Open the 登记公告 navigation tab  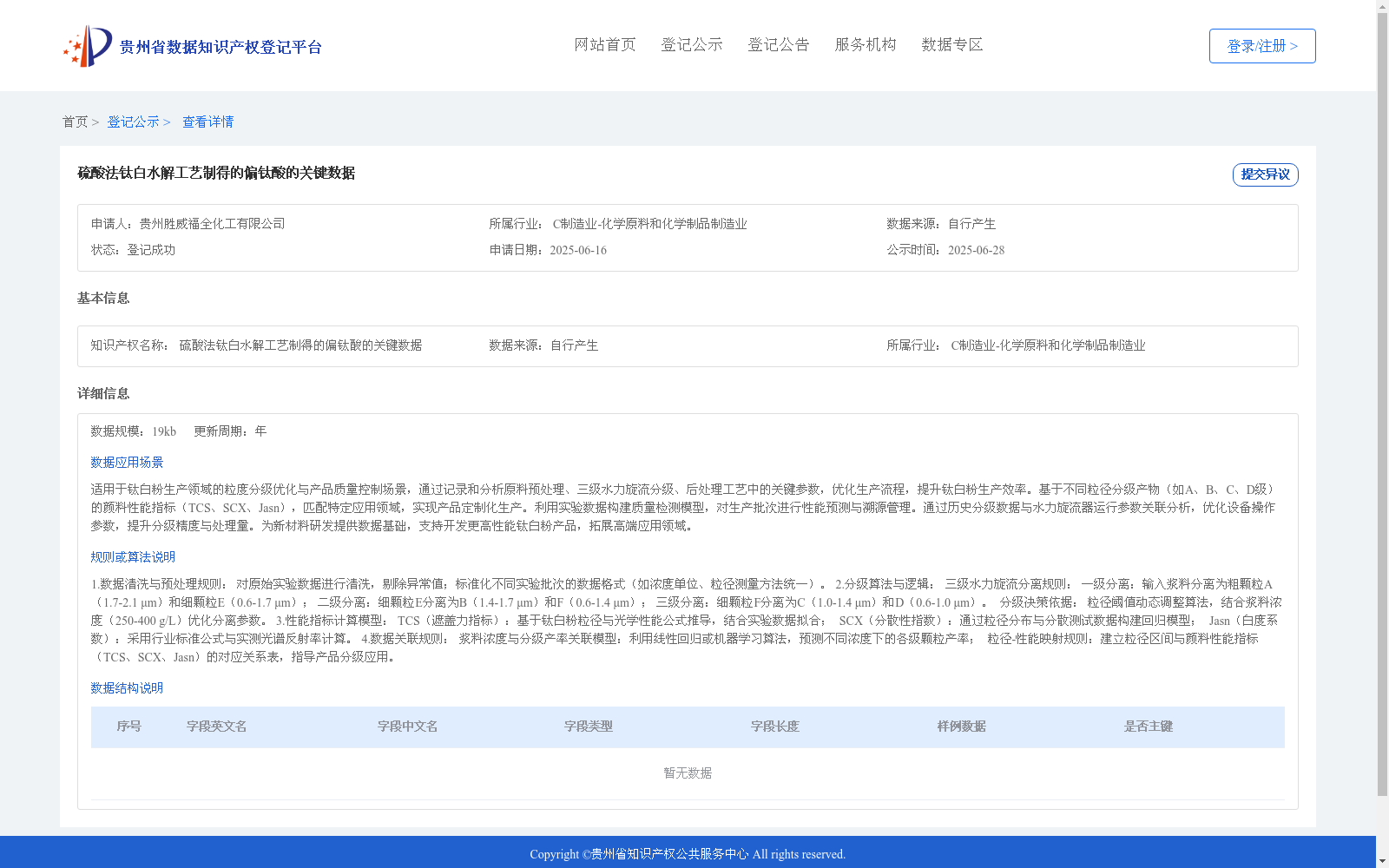coord(779,45)
